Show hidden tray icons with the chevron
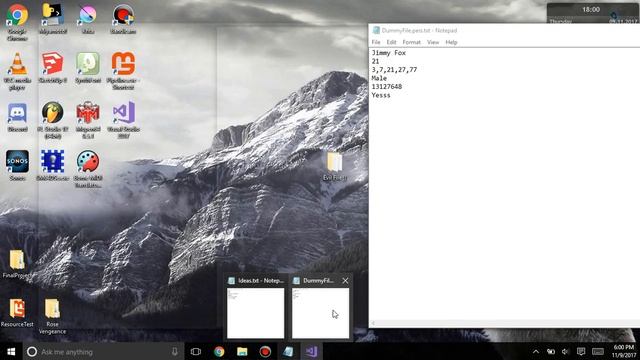This screenshot has width=640, height=360. [x=536, y=351]
